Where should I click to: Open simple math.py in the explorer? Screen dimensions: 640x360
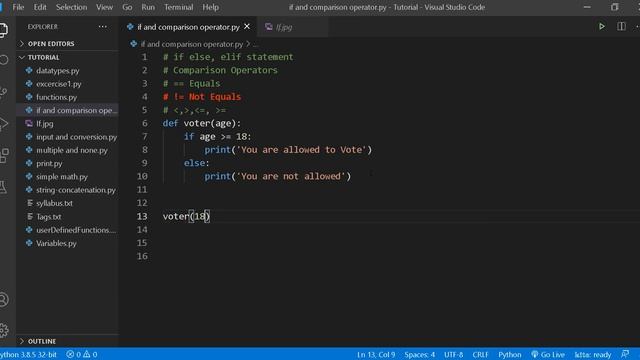coord(67,177)
